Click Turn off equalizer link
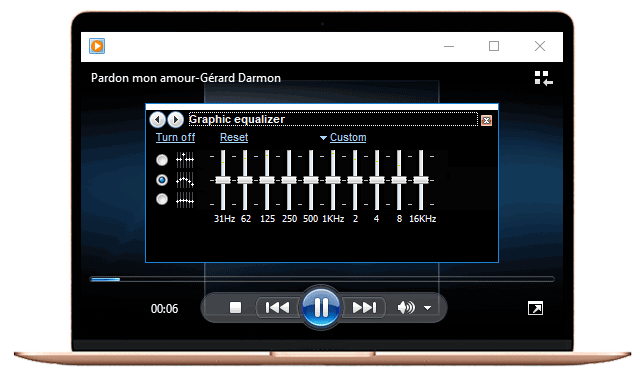 tap(176, 137)
